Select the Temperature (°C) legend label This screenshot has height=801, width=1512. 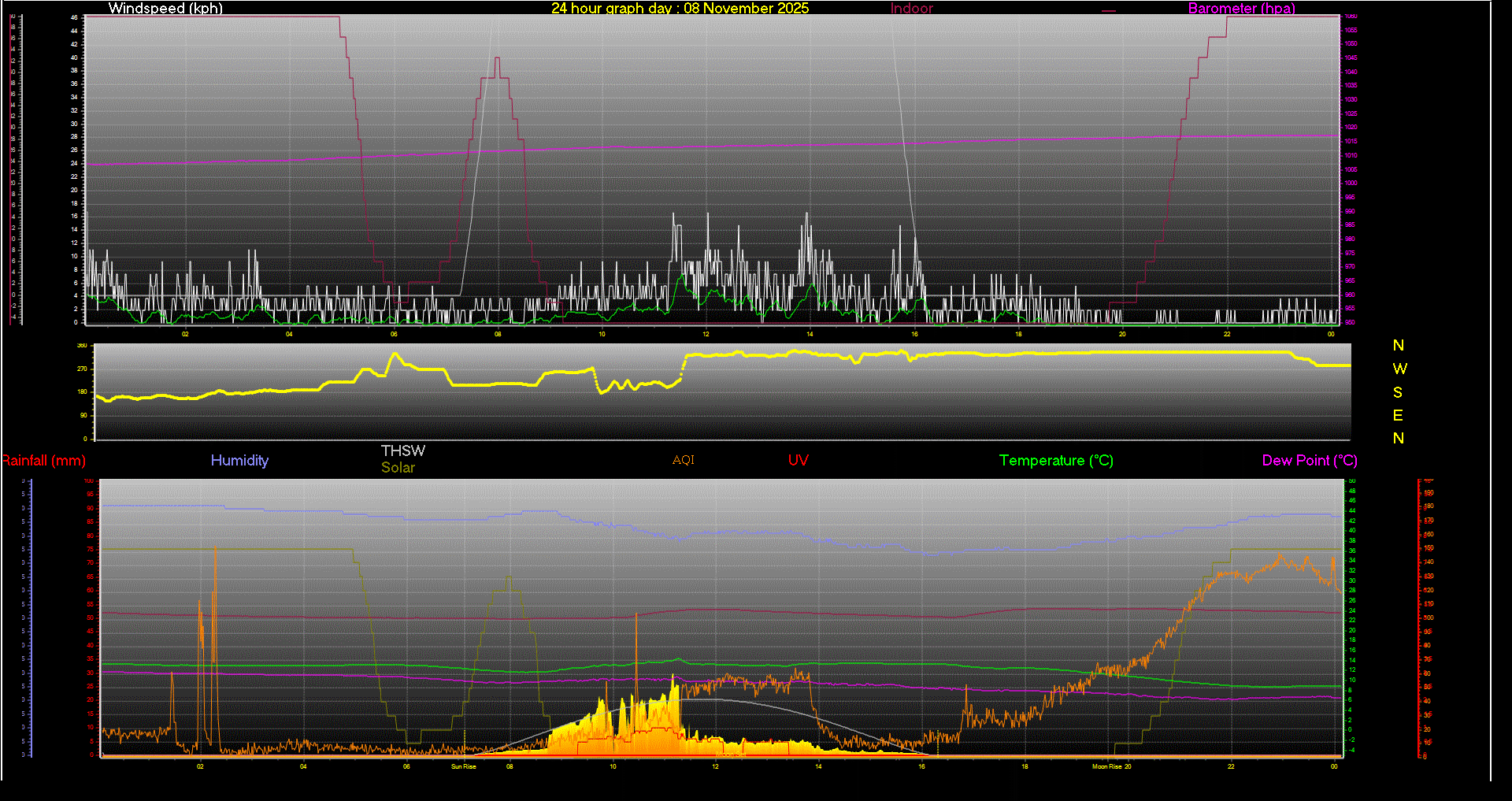point(1056,461)
